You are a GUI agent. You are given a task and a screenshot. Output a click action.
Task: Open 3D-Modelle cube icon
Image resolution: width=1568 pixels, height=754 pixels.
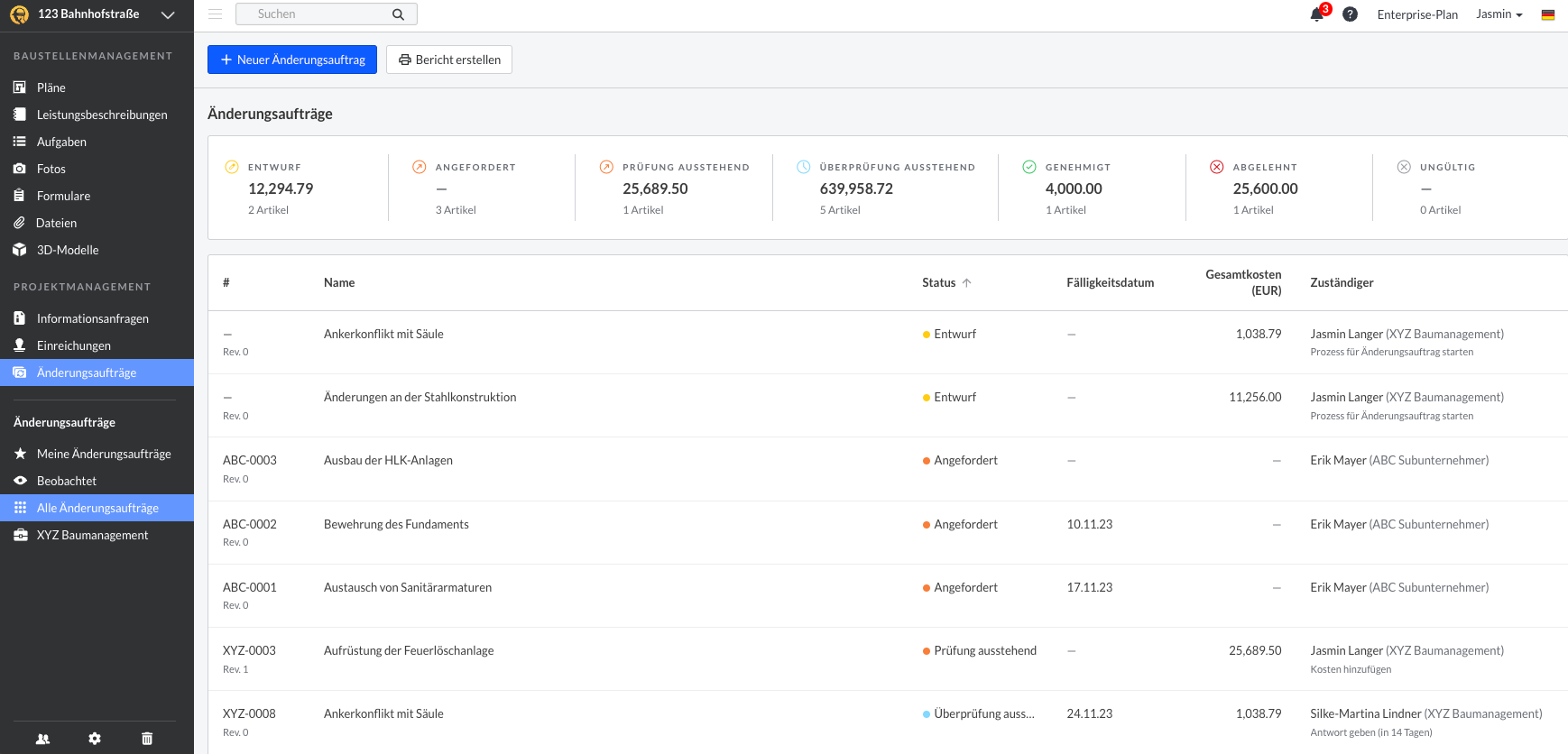20,250
